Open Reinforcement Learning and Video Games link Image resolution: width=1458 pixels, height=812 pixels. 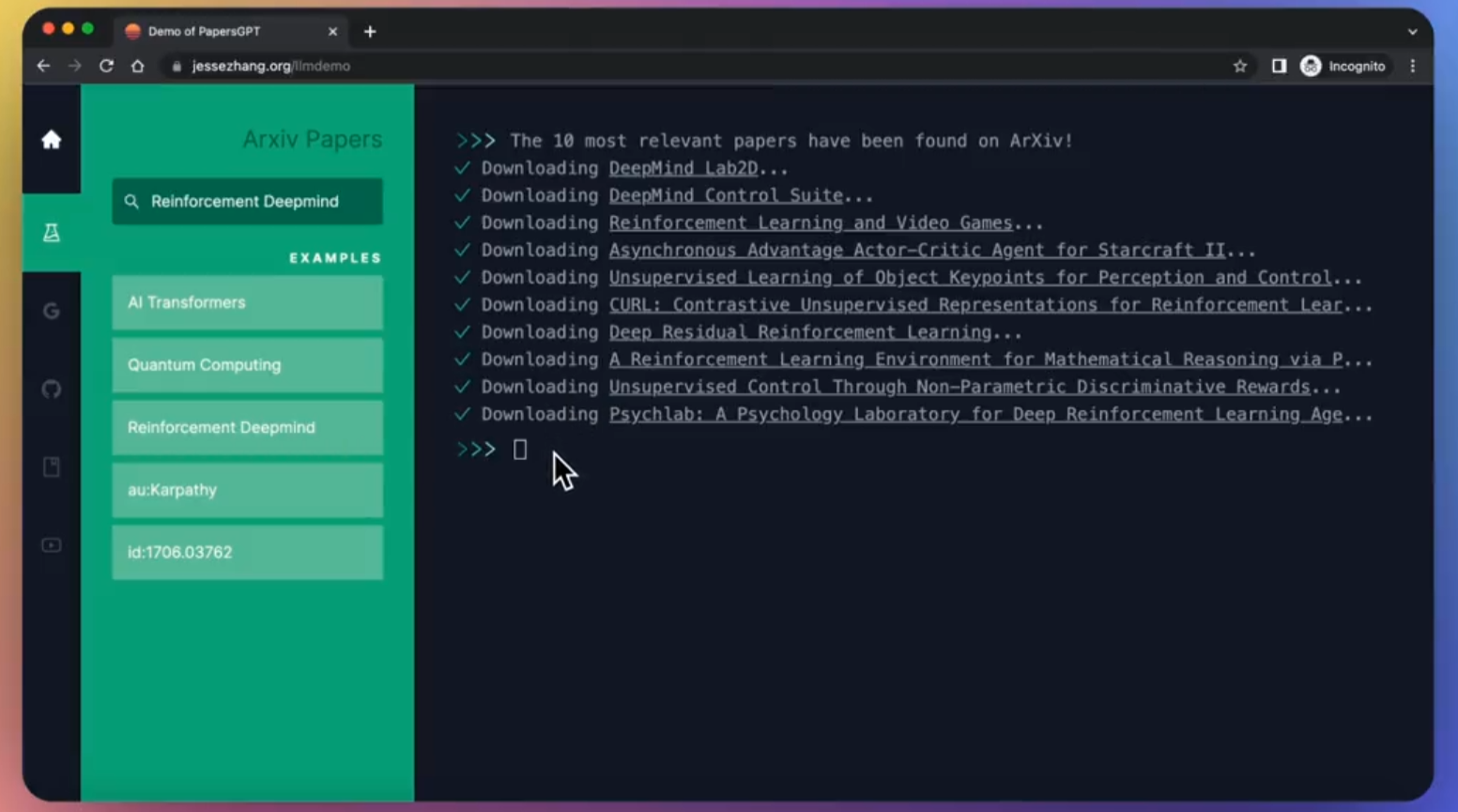tap(811, 222)
